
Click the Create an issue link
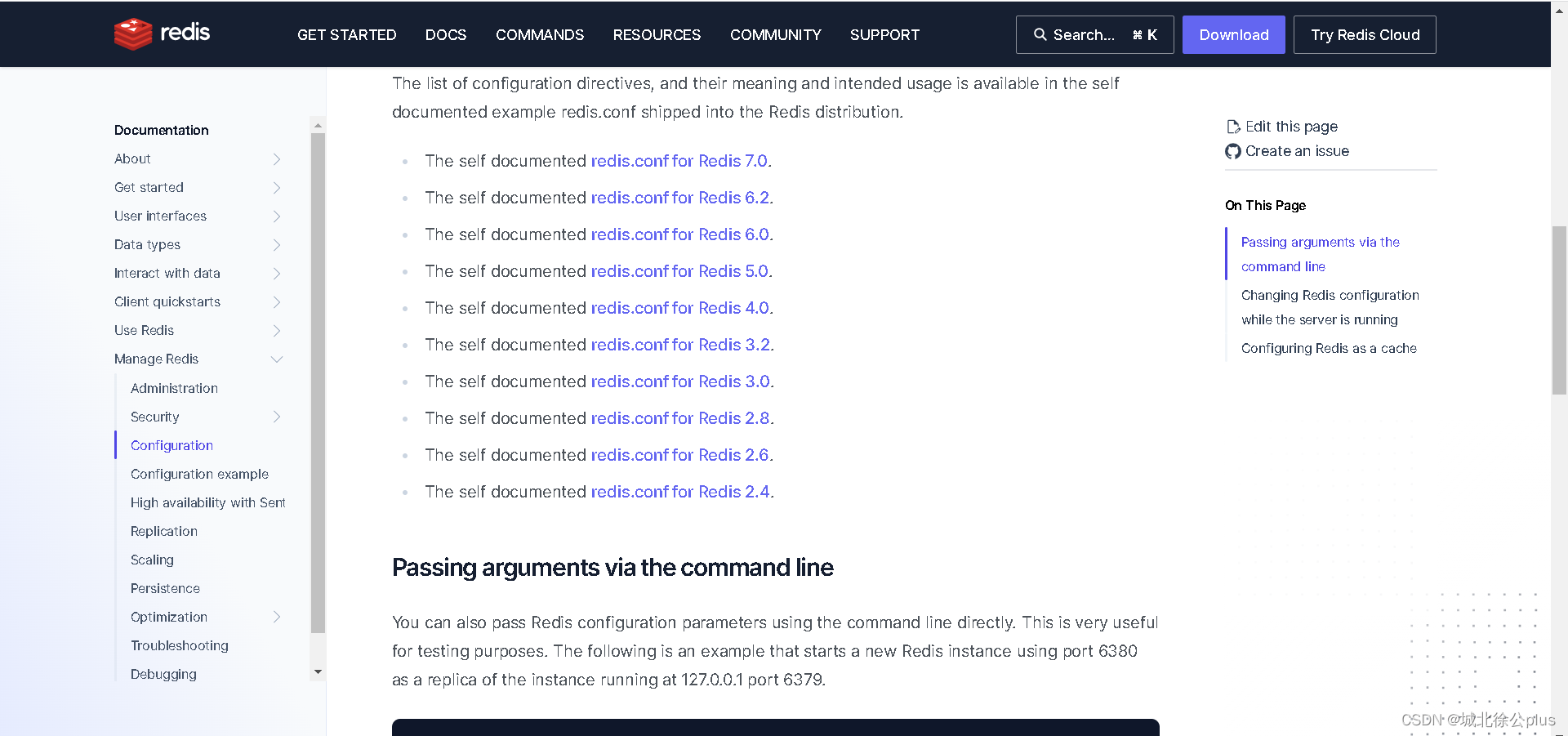point(1297,151)
